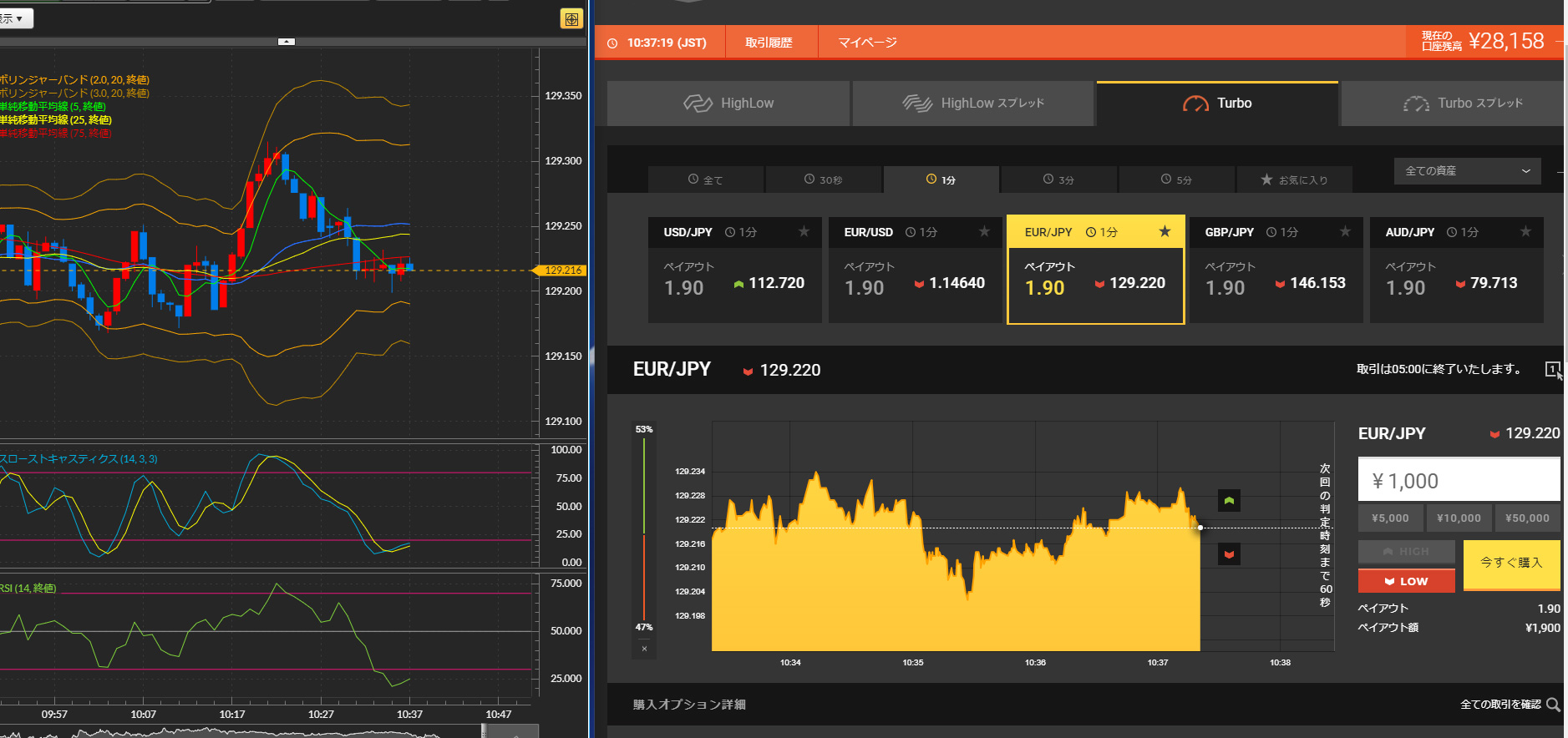1568x738 pixels.
Task: Click 単純移動平均線 (5, 終値) legend
Action: pos(53,107)
